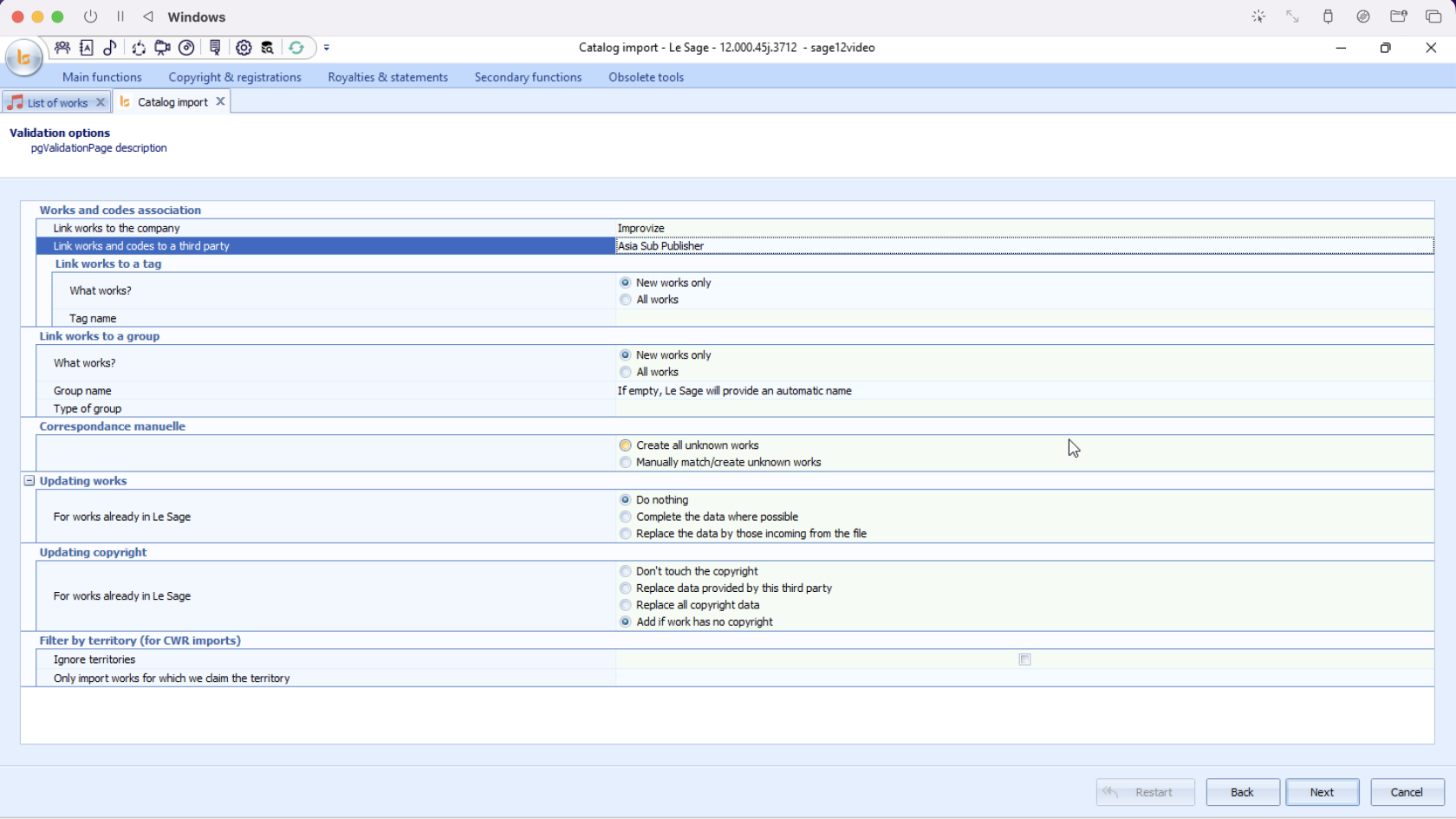Viewport: 1456px width, 819px height.
Task: Click the document 'A' toolbar icon
Action: 87,48
